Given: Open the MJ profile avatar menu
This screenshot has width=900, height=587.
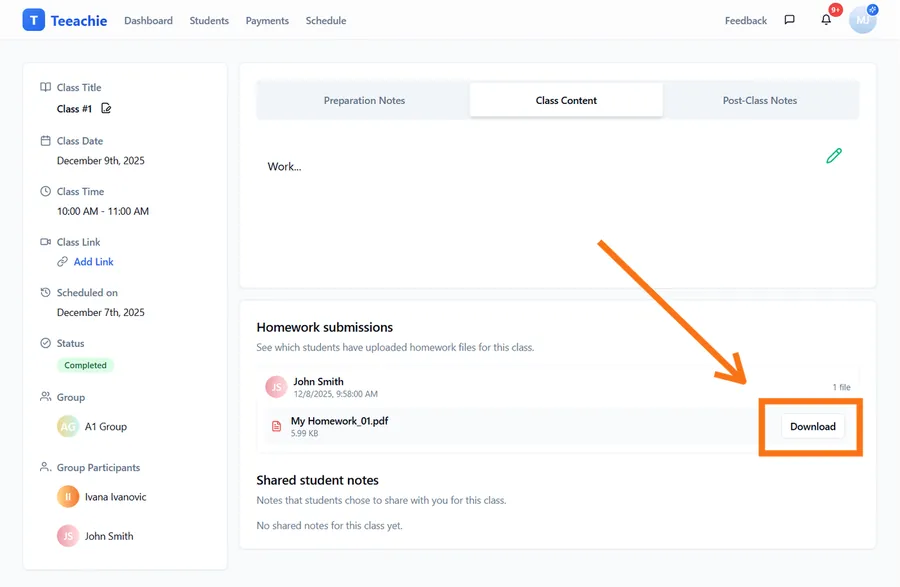Looking at the screenshot, I should [x=862, y=19].
